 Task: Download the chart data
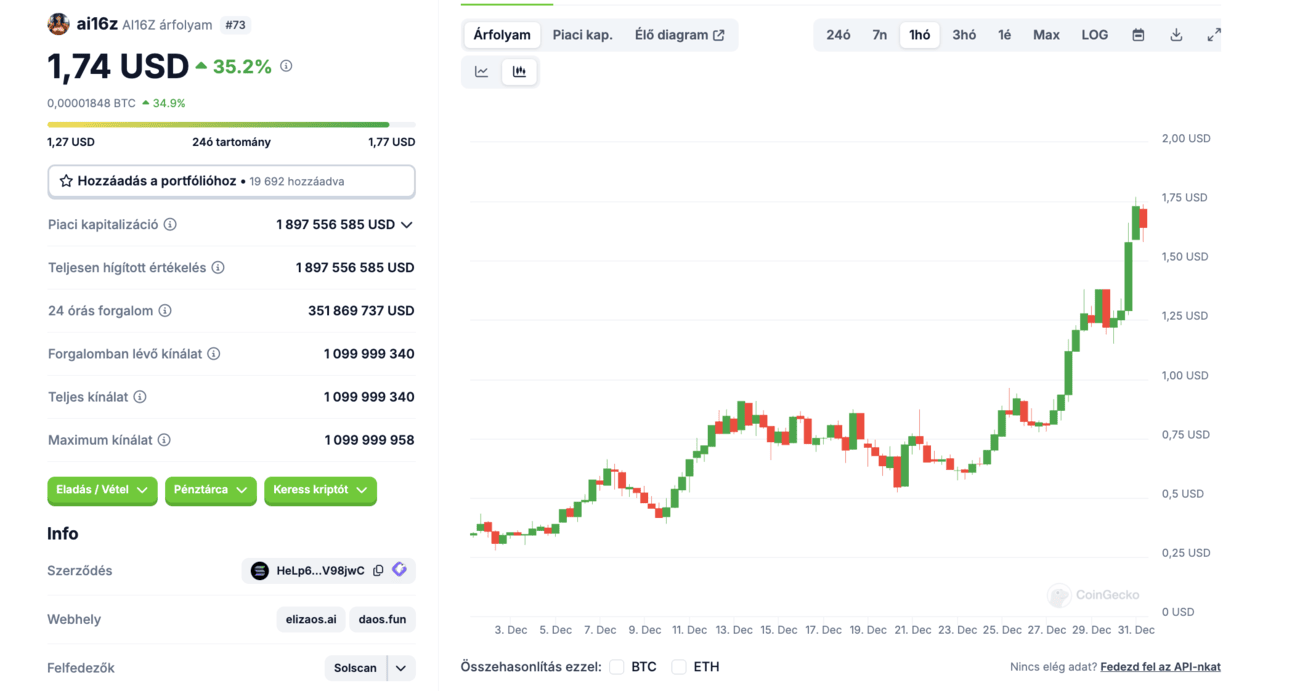point(1176,35)
